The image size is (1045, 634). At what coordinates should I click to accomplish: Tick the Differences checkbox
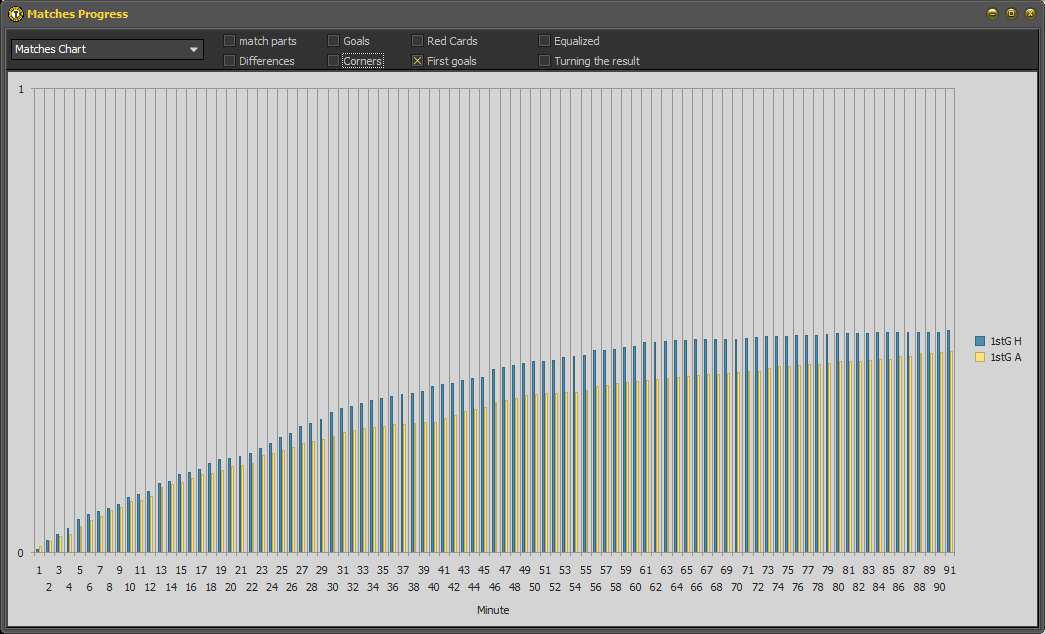point(230,61)
